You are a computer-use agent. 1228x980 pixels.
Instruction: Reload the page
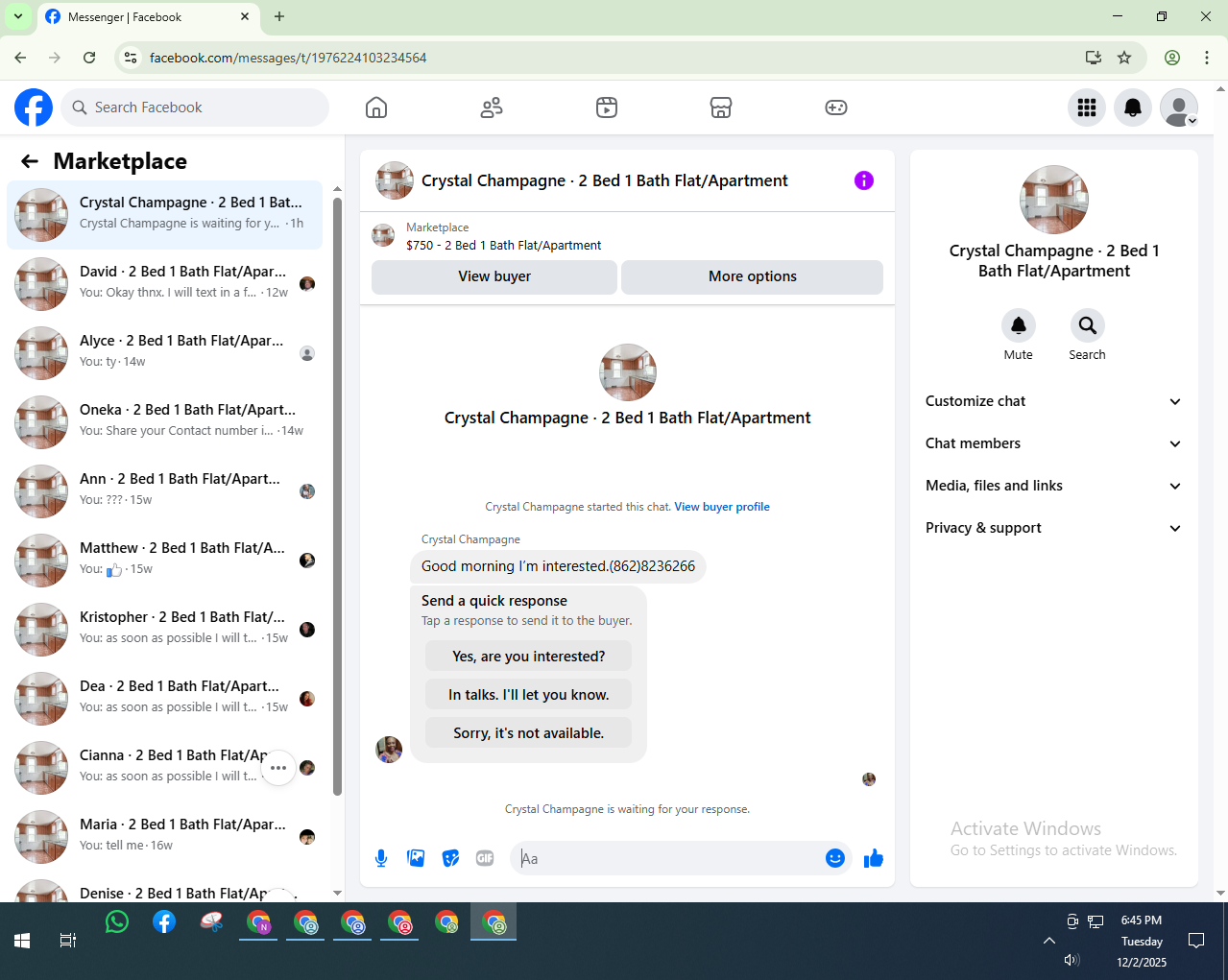(x=89, y=58)
